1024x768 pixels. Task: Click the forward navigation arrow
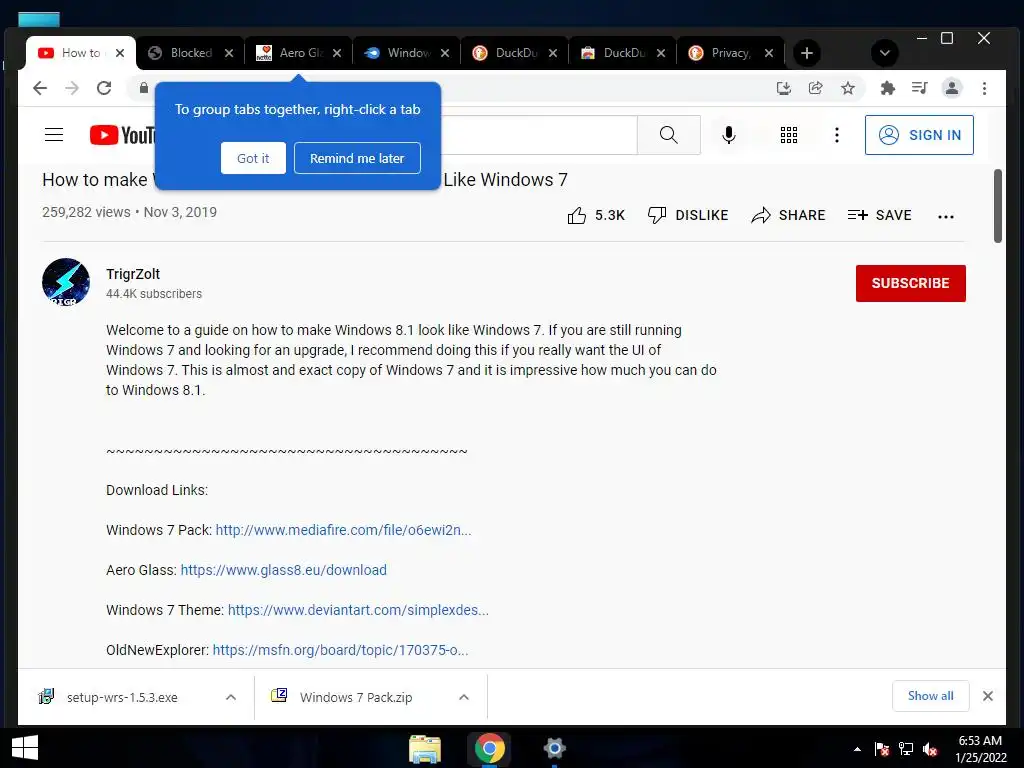(72, 88)
